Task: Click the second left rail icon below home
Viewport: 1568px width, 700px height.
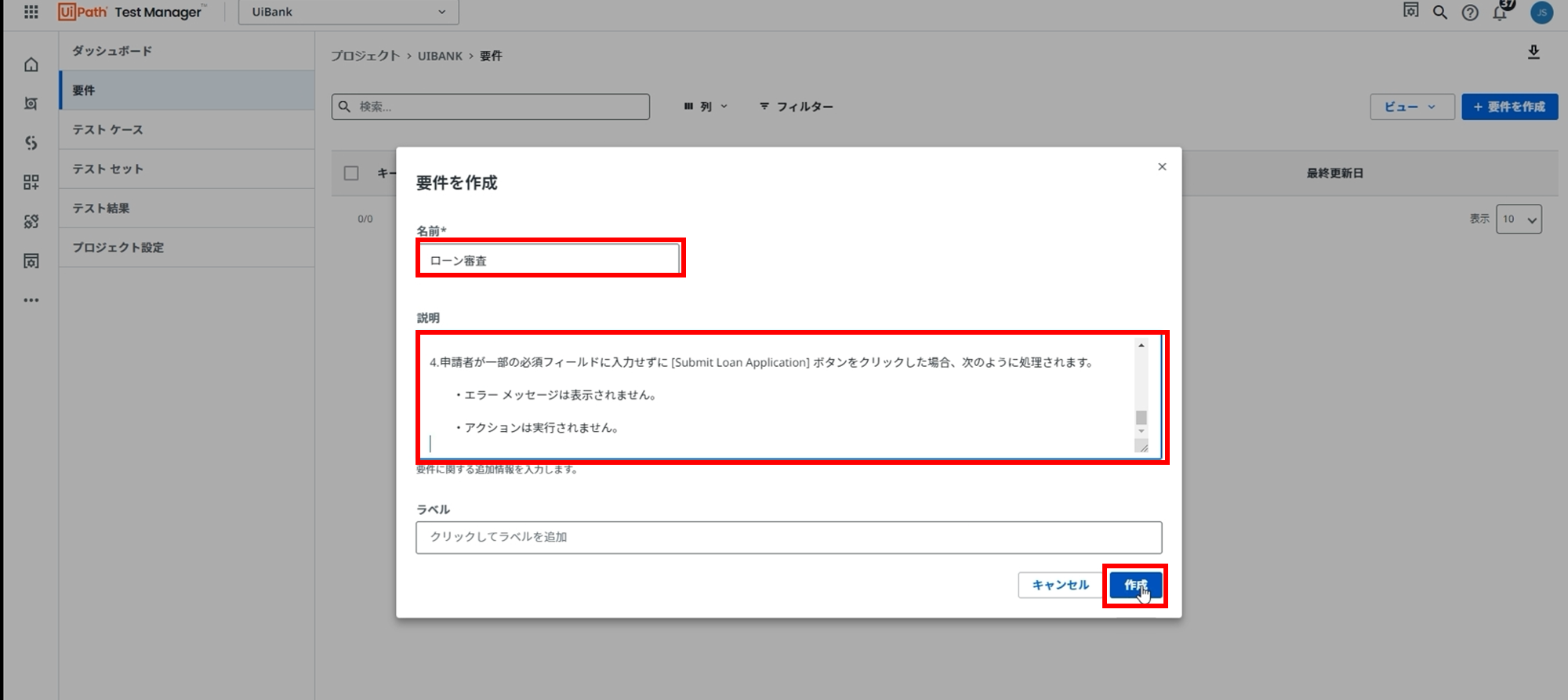Action: pos(31,103)
